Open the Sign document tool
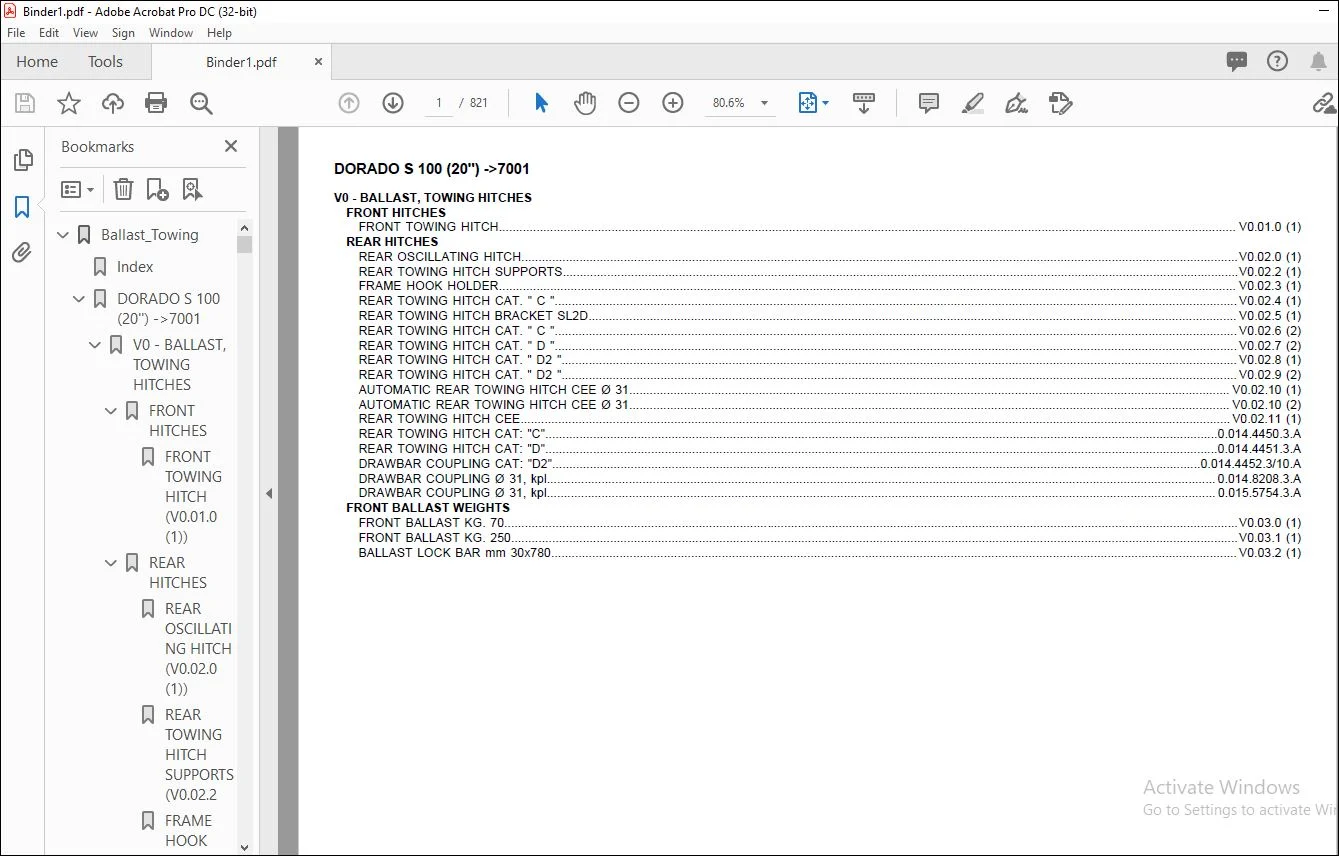The width and height of the screenshot is (1339, 856). (x=1017, y=103)
